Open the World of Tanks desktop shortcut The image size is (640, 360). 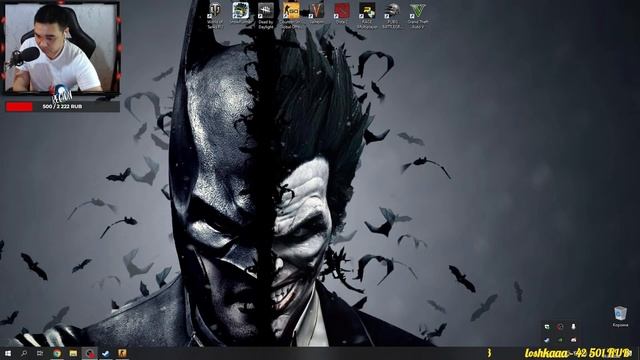(x=215, y=15)
